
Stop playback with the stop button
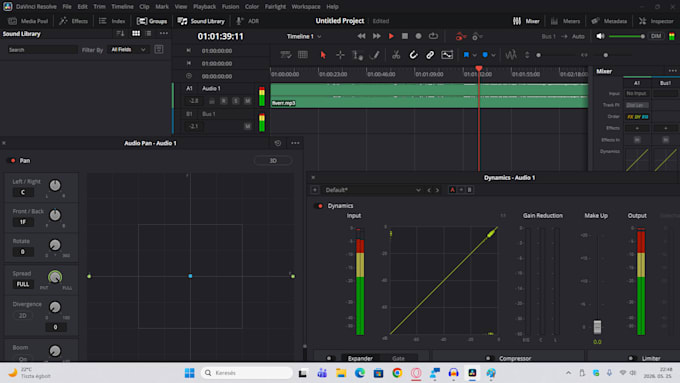coord(405,36)
